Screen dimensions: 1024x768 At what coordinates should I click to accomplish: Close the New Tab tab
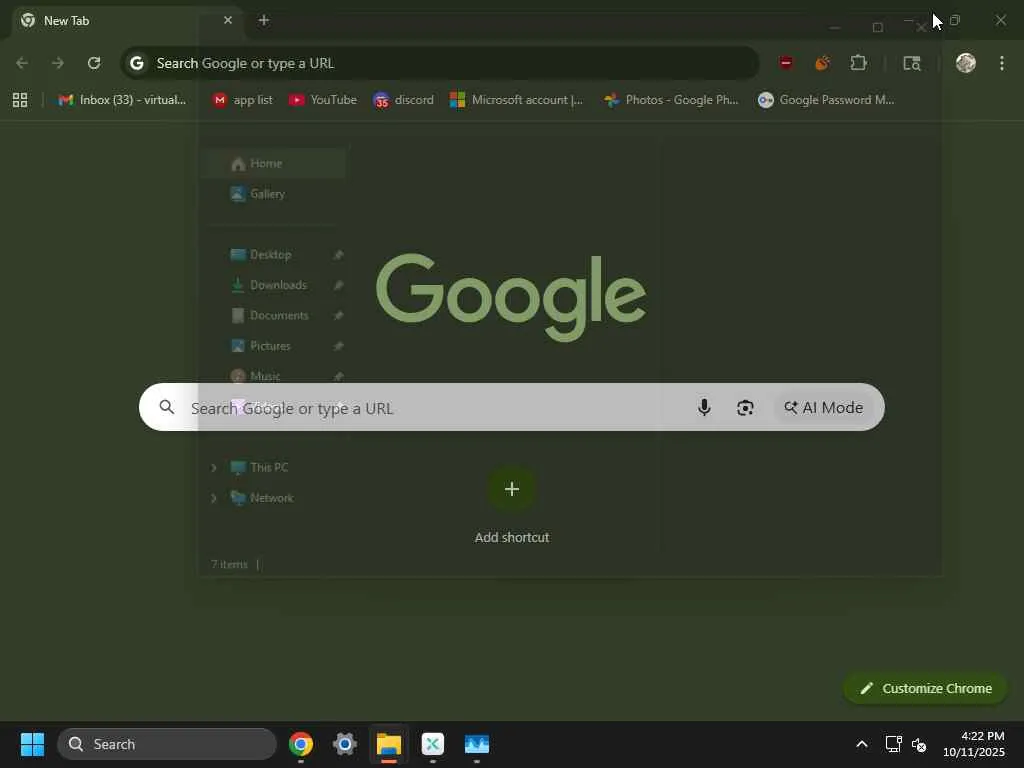pos(228,20)
